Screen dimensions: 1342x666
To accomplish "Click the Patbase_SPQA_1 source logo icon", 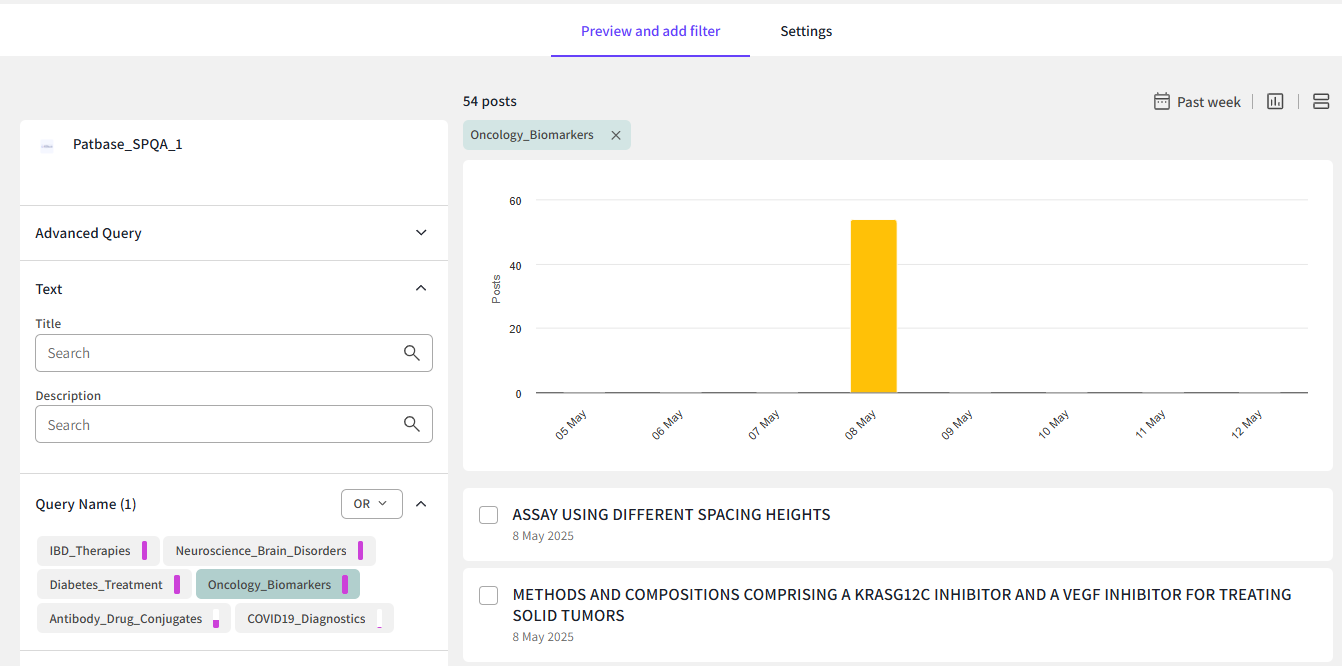I will pyautogui.click(x=47, y=146).
